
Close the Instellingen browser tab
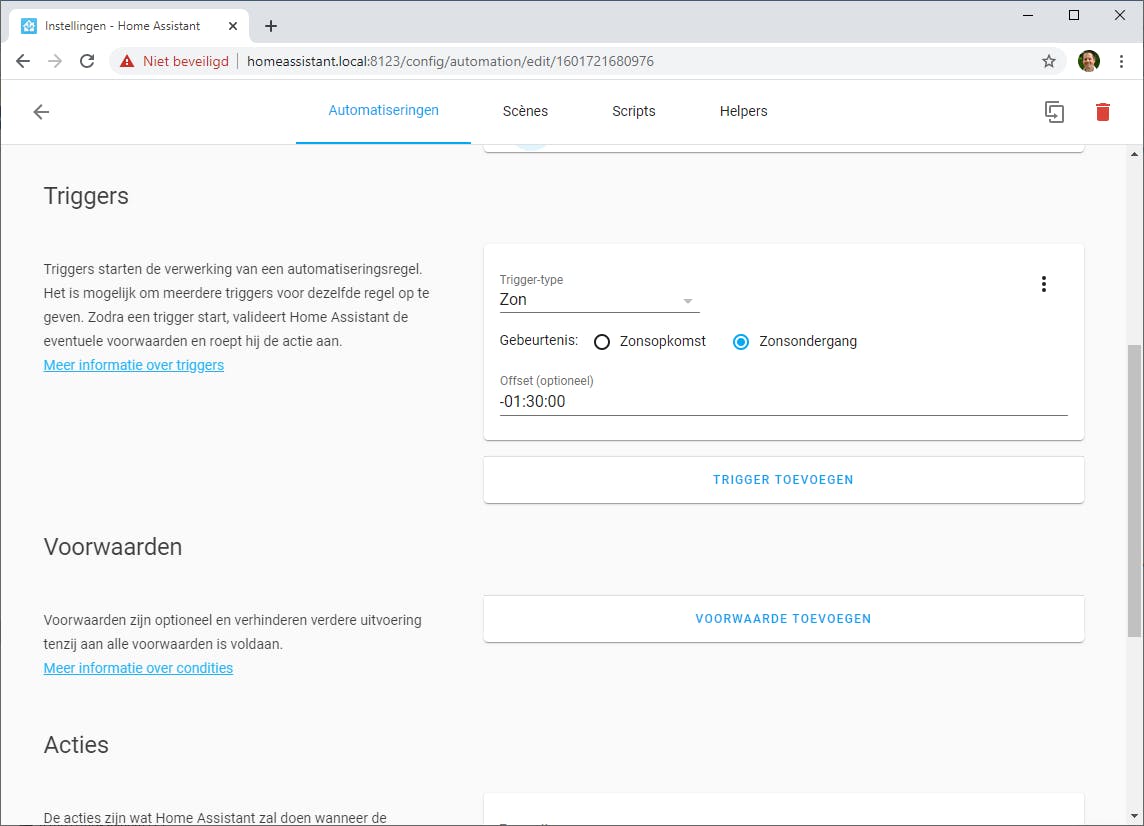(x=233, y=26)
